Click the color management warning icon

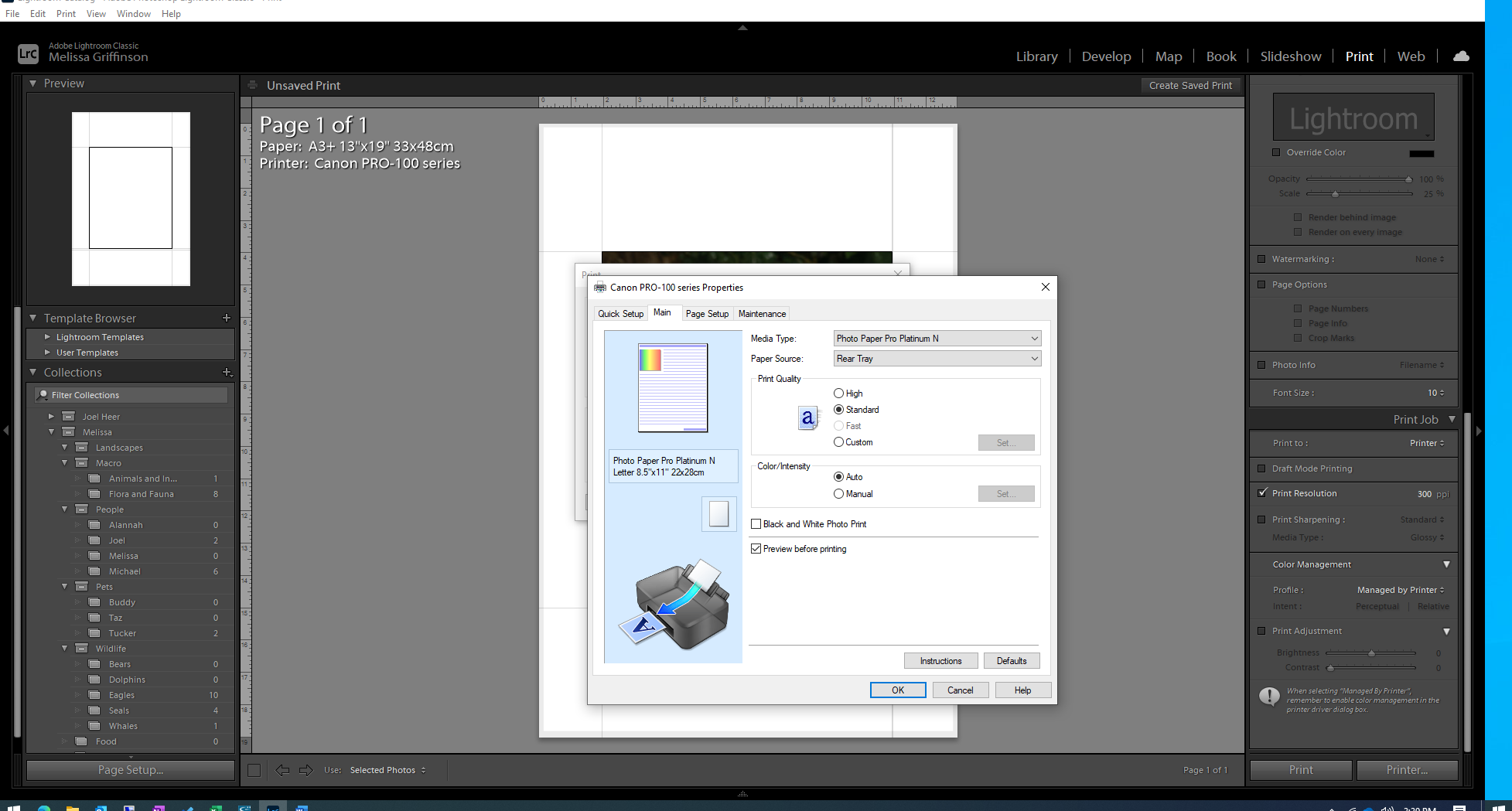1269,697
